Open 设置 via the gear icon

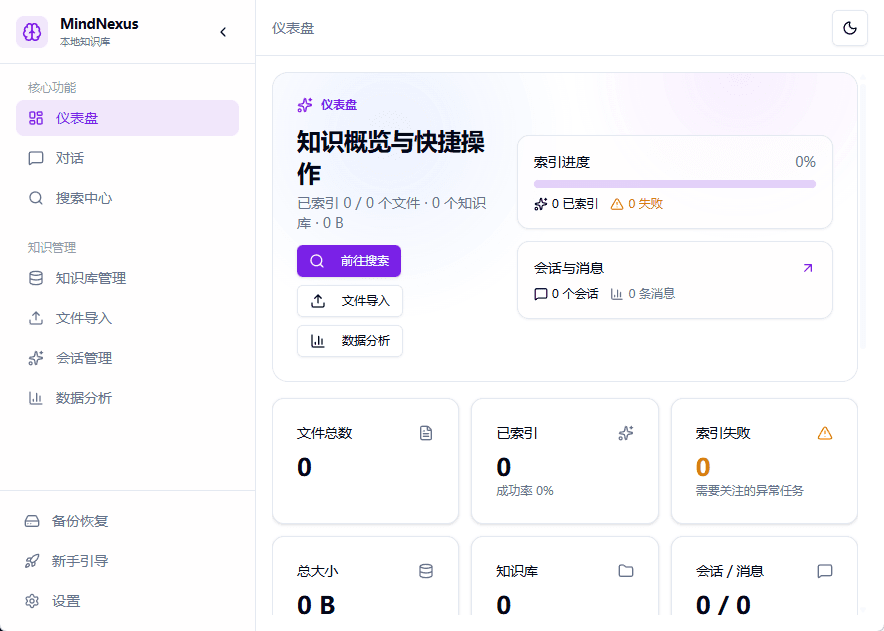tap(32, 601)
